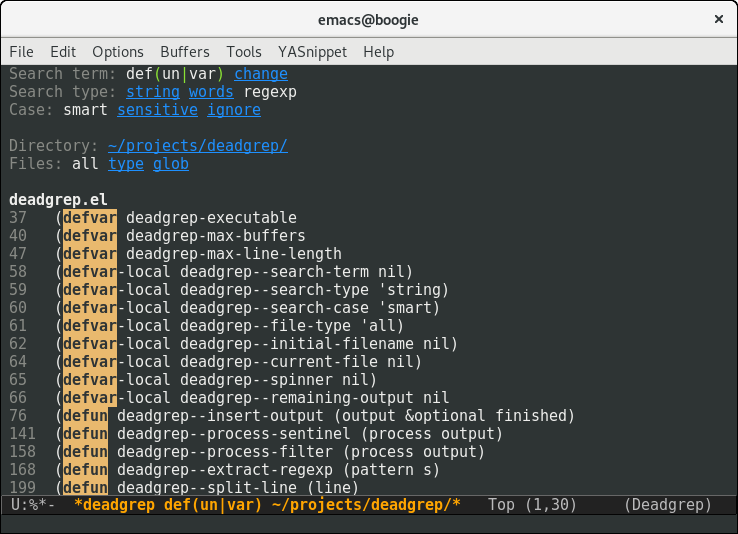This screenshot has height=534, width=738.
Task: Filter files by type link
Action: (x=126, y=164)
